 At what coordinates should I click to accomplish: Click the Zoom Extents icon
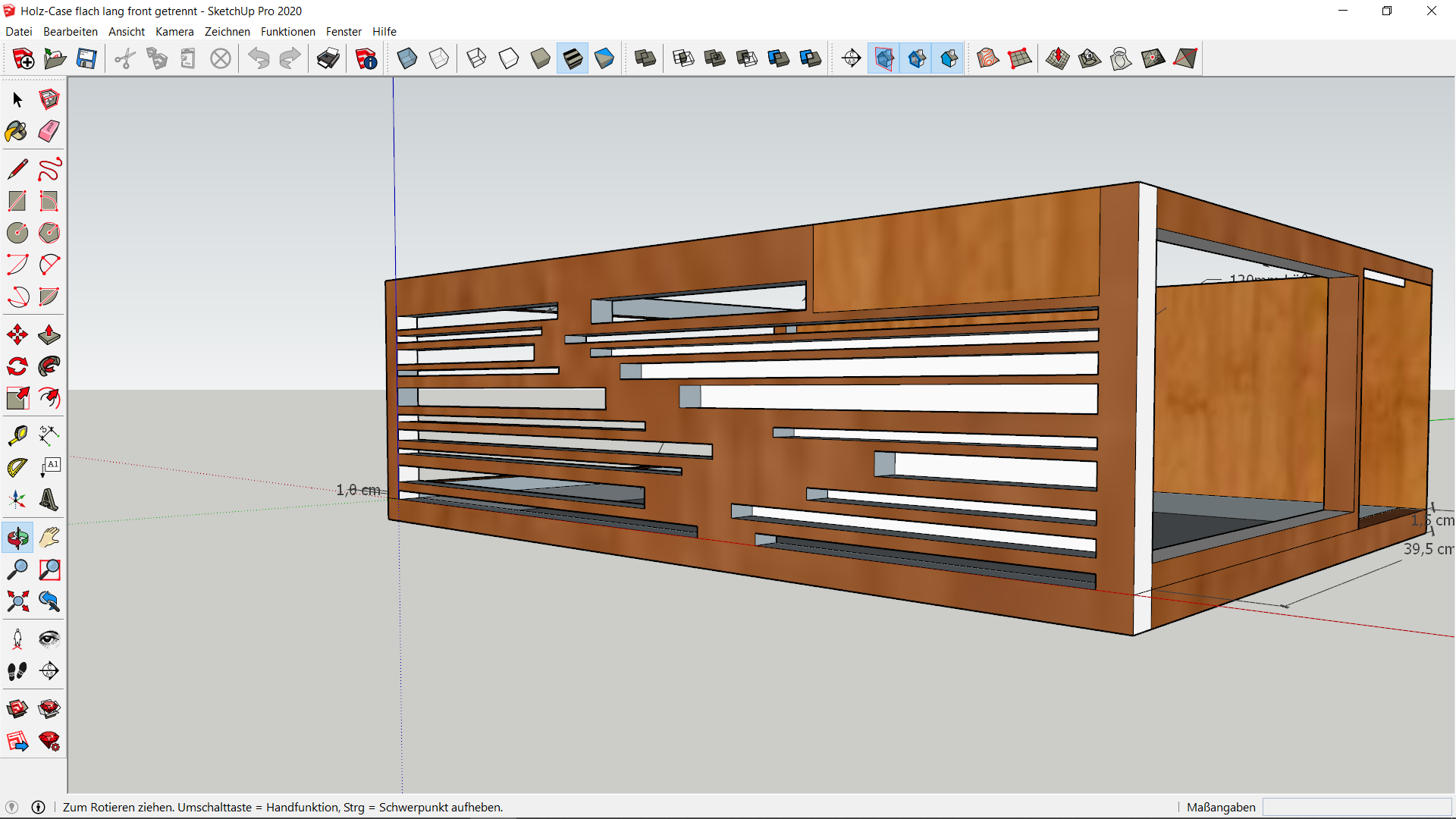pyautogui.click(x=17, y=601)
